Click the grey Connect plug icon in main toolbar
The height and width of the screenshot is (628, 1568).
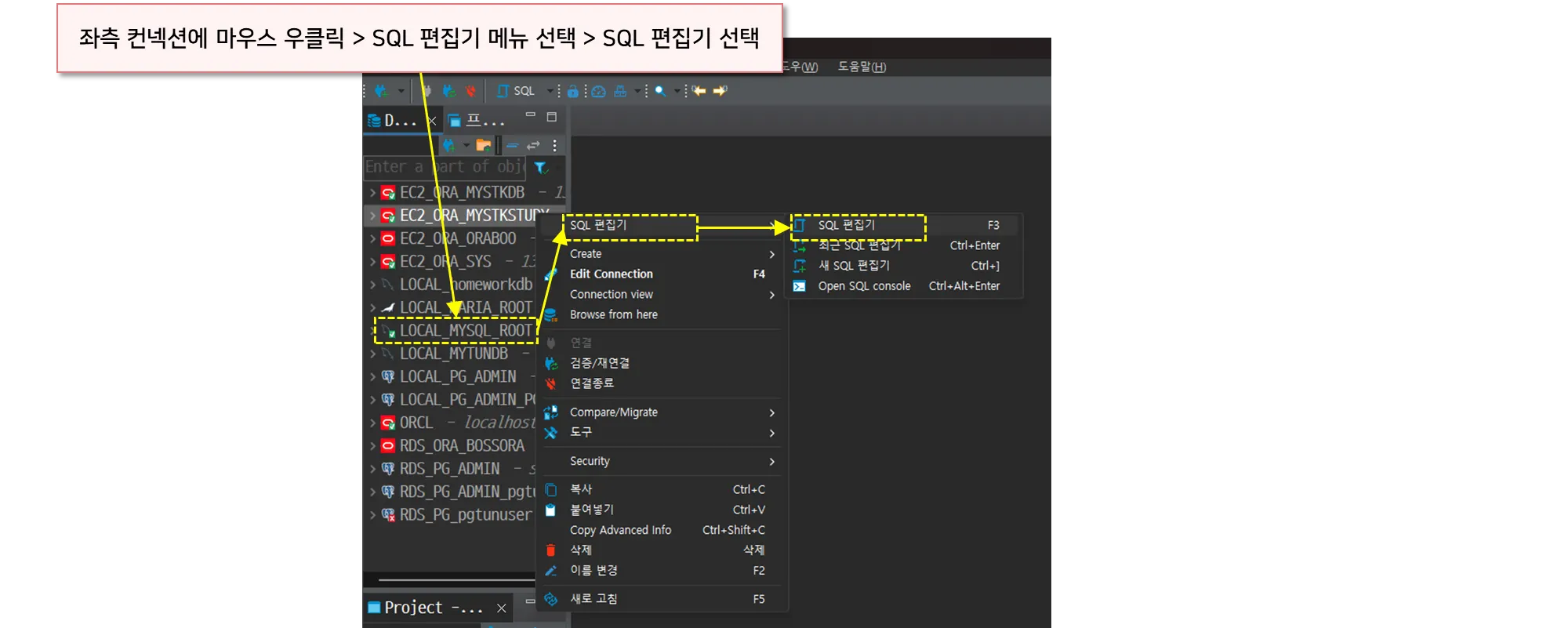(x=426, y=91)
